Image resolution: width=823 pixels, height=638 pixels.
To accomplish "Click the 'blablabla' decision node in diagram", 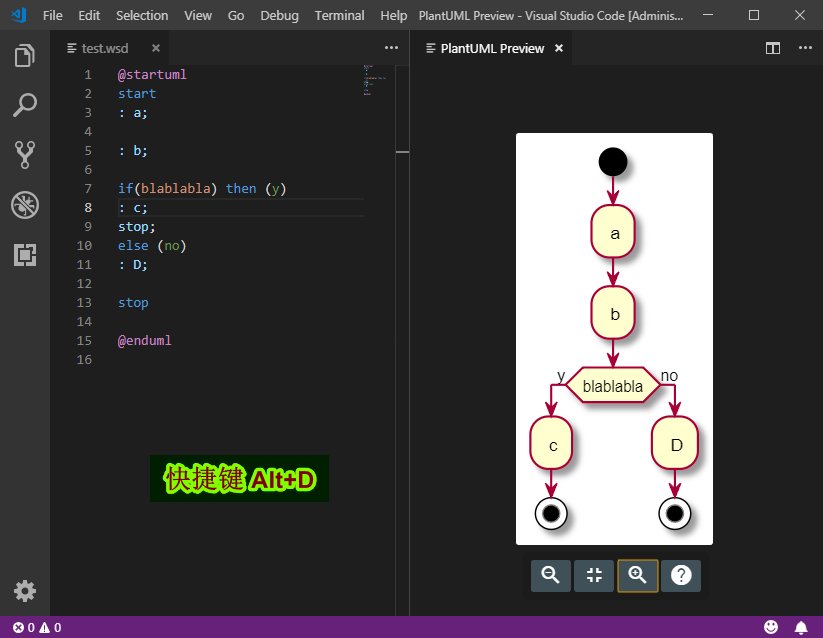I will [x=613, y=386].
